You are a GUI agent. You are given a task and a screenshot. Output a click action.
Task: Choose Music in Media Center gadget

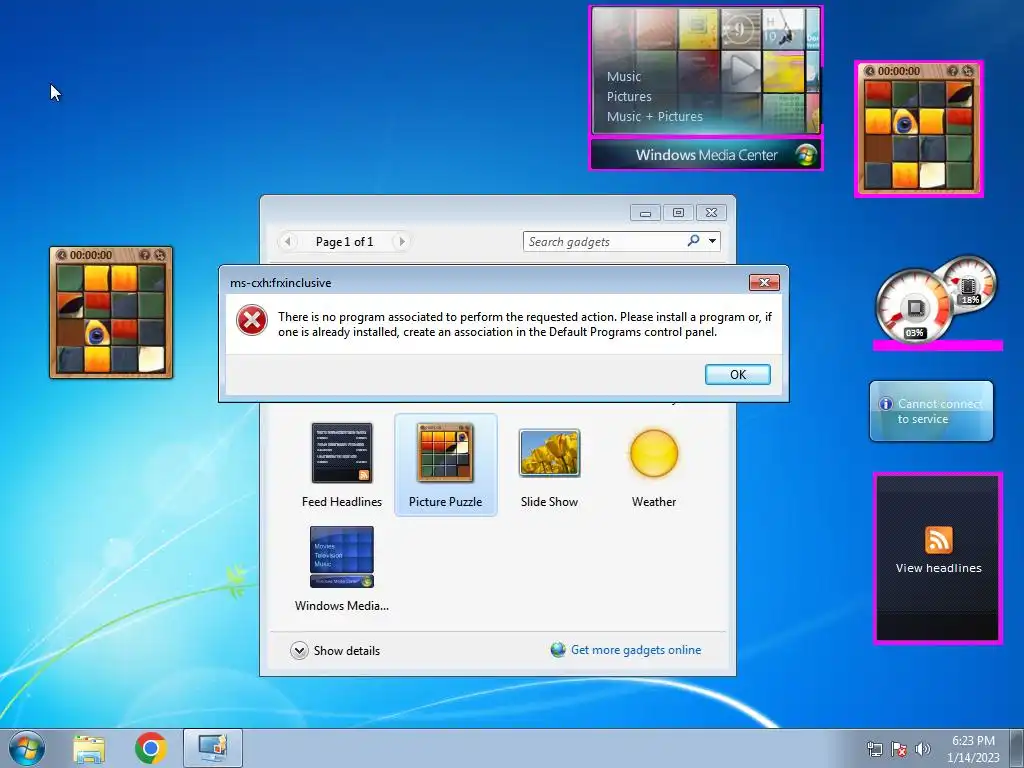[624, 76]
